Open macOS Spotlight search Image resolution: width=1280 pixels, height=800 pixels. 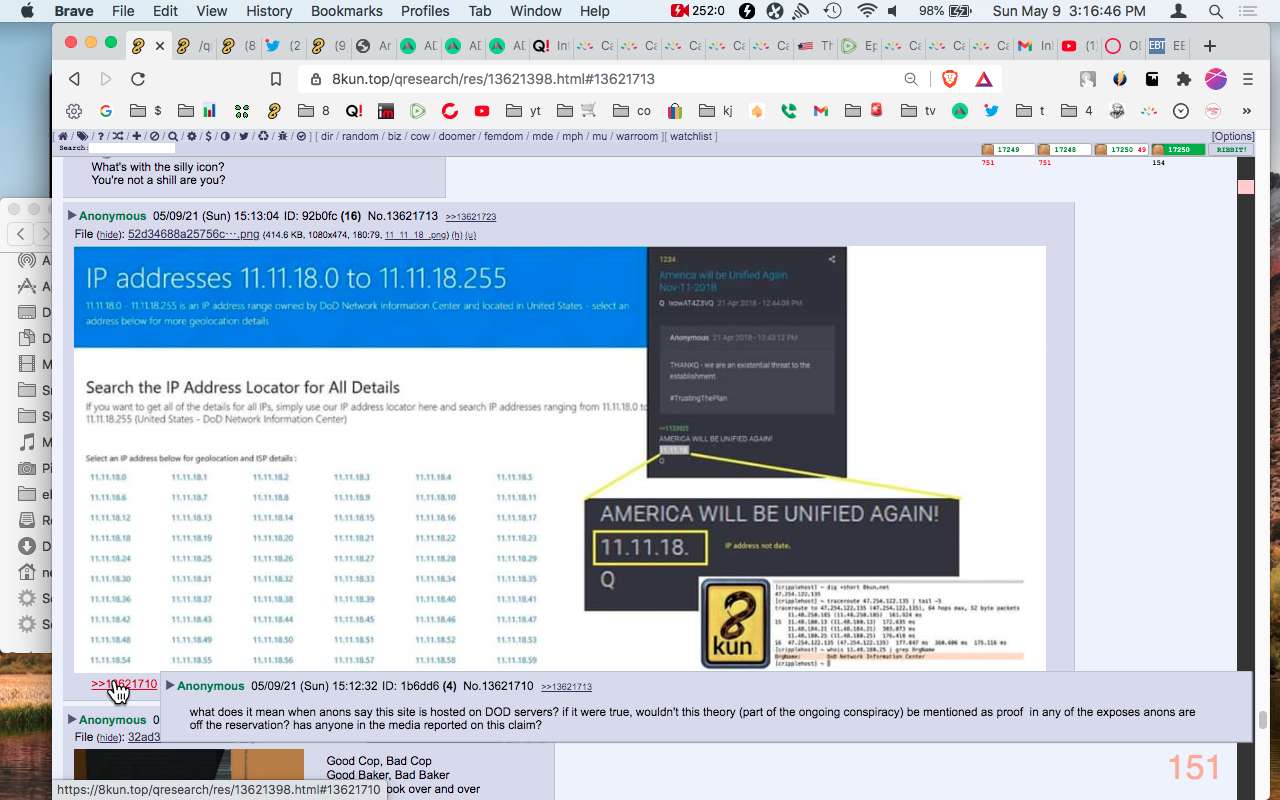(x=1216, y=11)
